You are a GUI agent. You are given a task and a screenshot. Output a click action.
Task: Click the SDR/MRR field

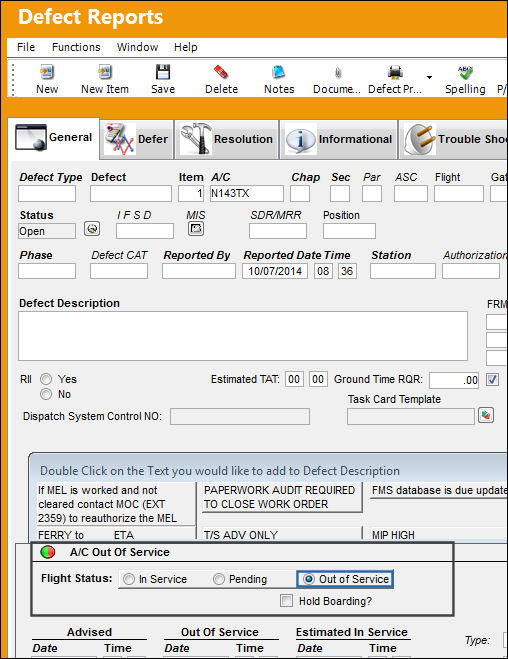pos(278,231)
